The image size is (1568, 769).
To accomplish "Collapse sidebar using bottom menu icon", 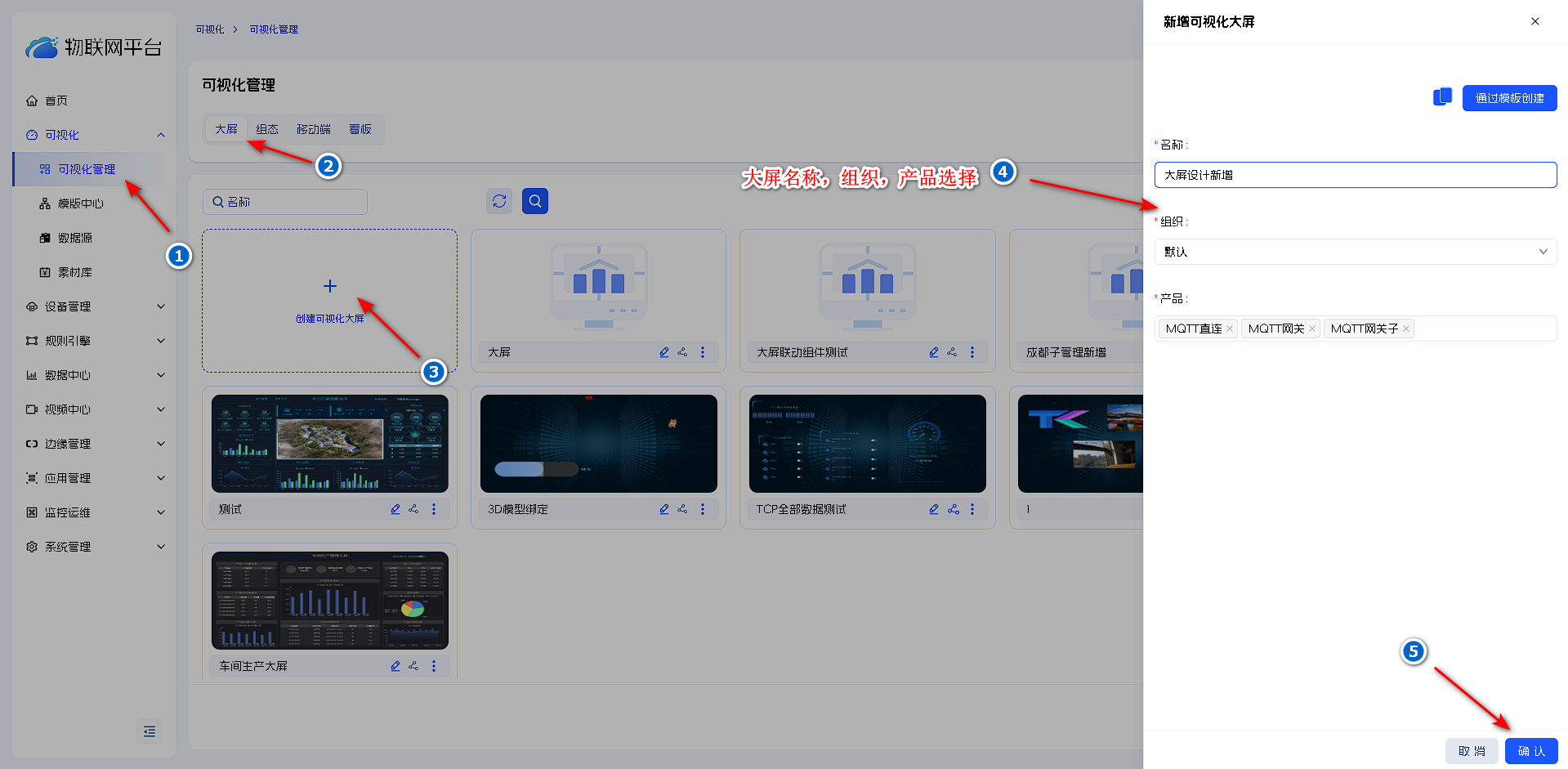I will click(x=150, y=731).
